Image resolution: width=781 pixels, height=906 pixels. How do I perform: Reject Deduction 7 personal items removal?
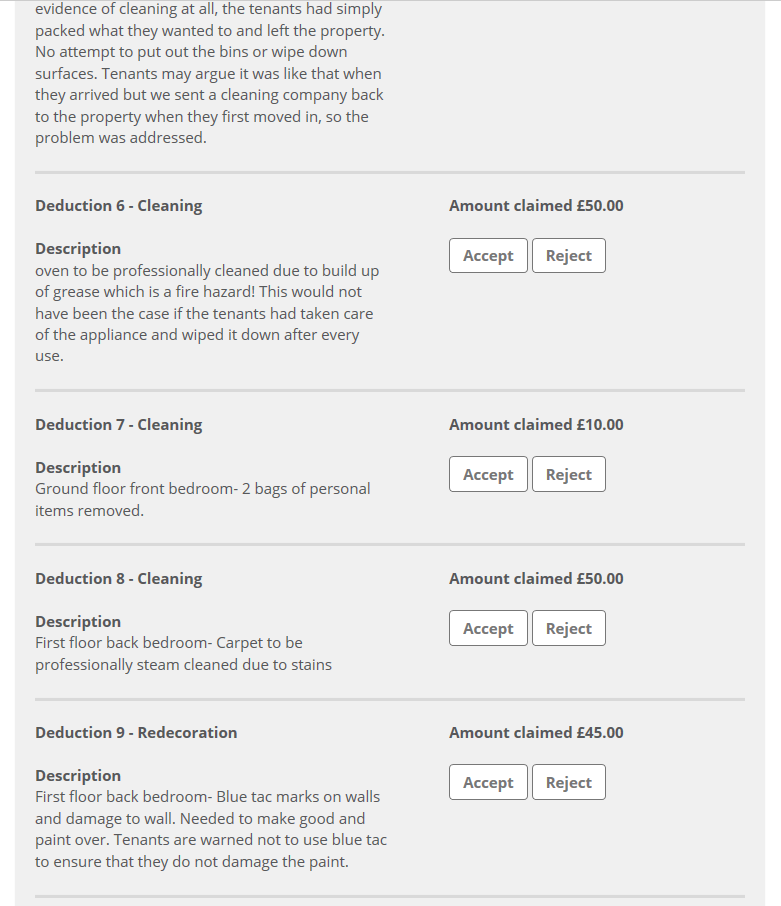click(x=568, y=475)
